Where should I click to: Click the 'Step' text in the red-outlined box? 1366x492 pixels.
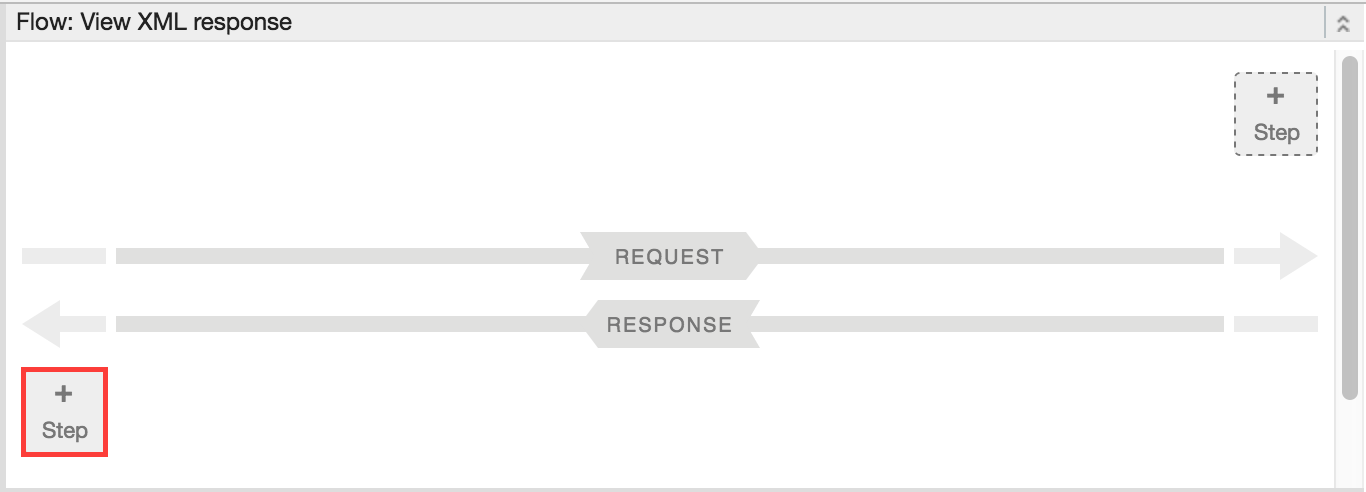pyautogui.click(x=64, y=430)
